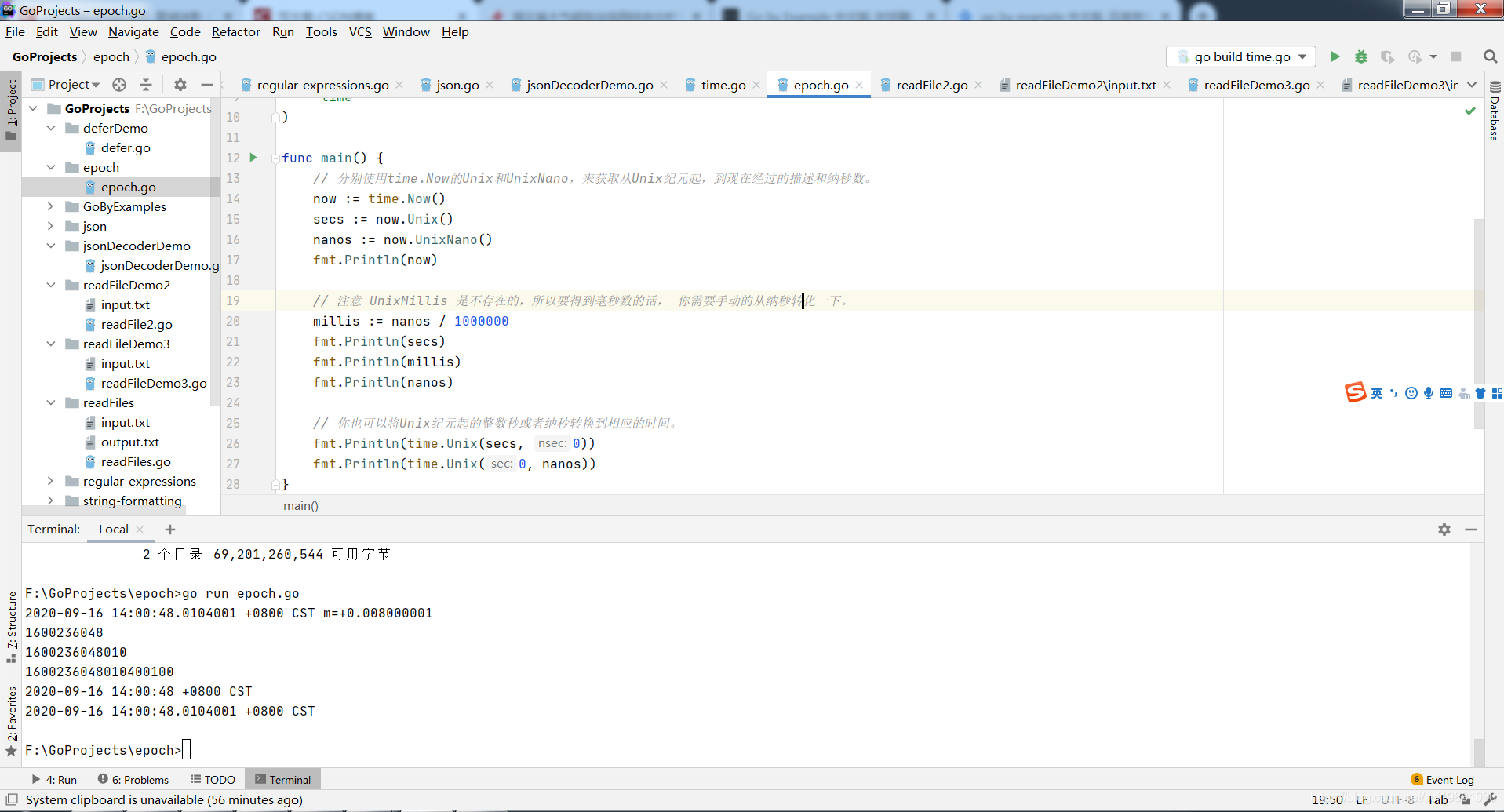The width and height of the screenshot is (1504, 812).
Task: Close the epoch.go editor tab
Action: (860, 85)
